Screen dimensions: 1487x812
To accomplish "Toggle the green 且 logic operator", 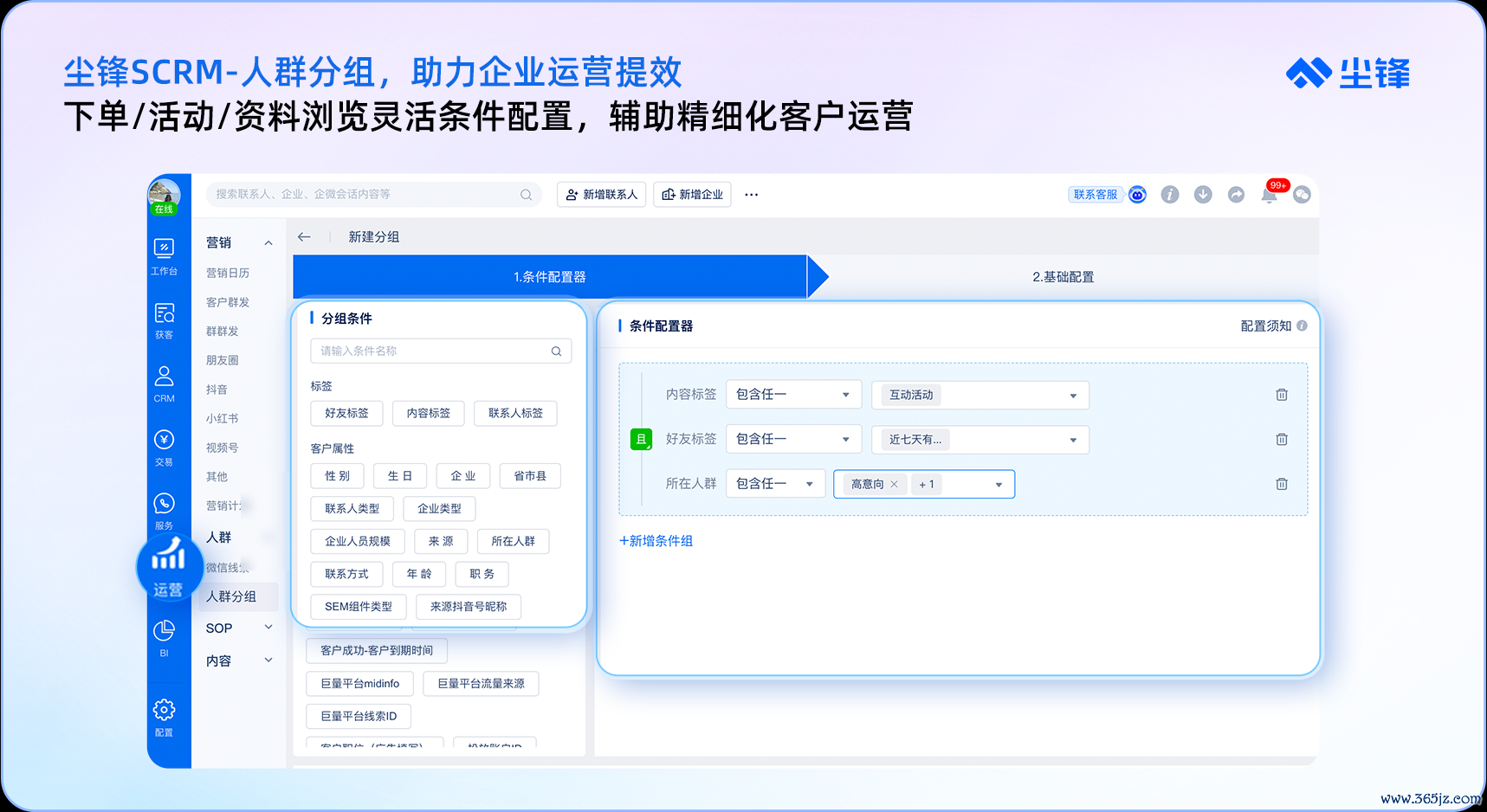I will 641,439.
